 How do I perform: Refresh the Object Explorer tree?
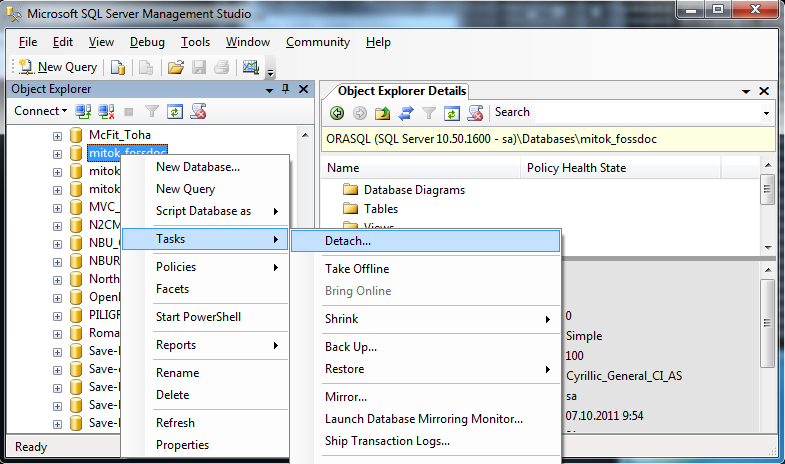coord(175,111)
